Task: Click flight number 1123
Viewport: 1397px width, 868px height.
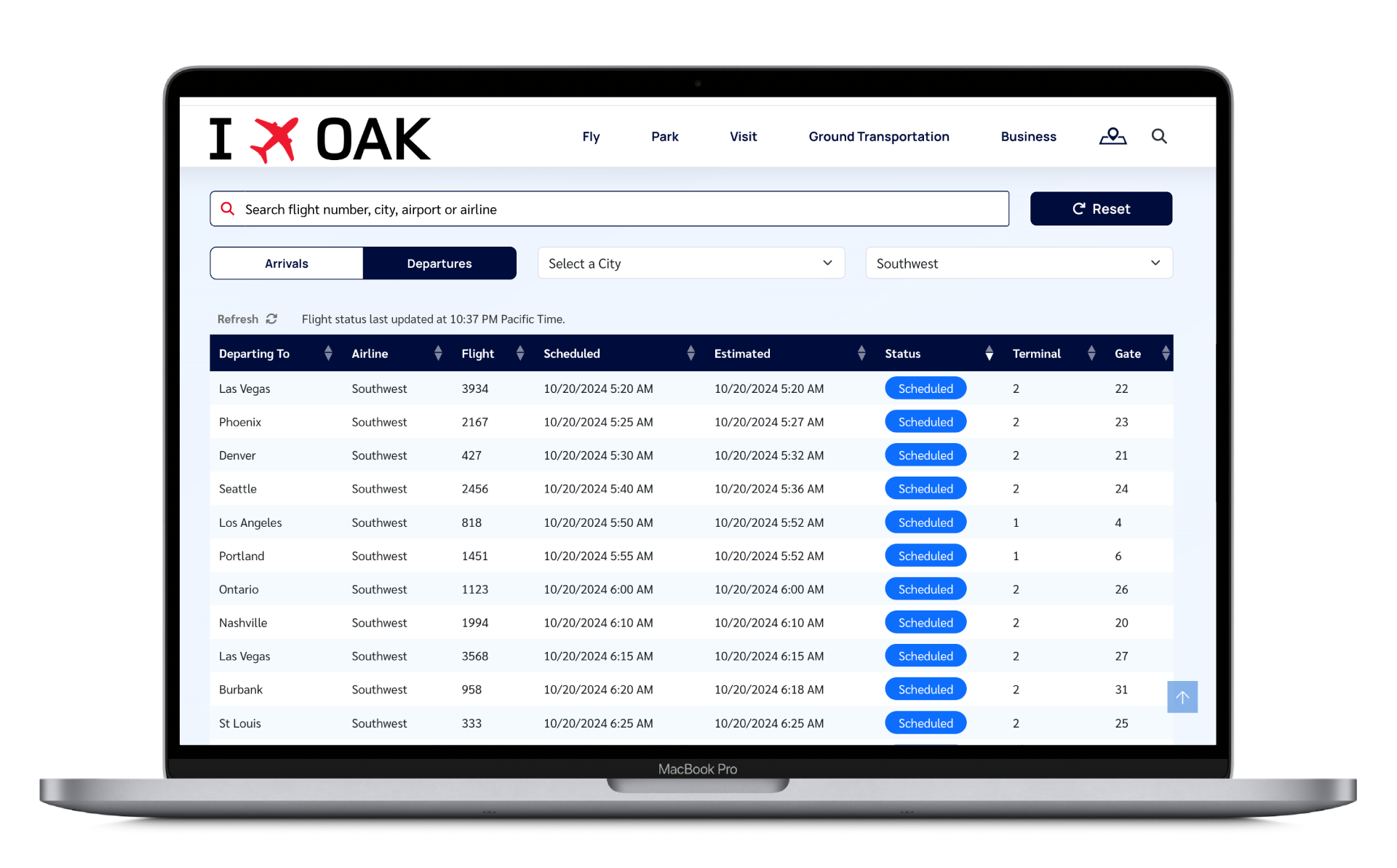Action: (x=474, y=589)
